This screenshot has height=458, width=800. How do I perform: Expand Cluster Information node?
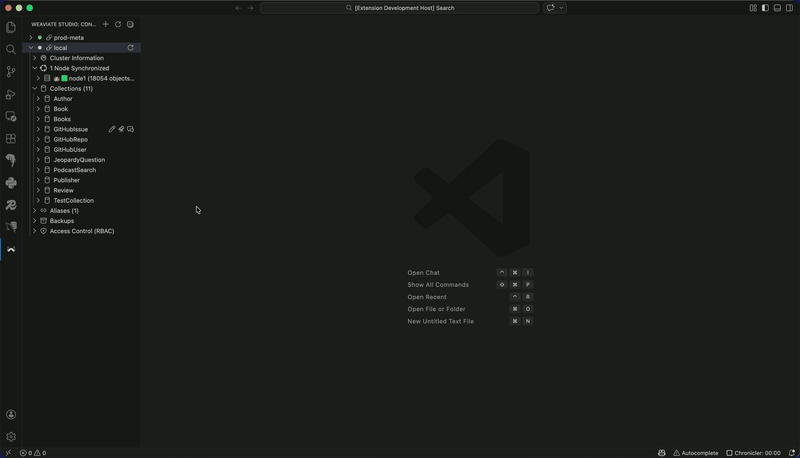click(x=34, y=58)
